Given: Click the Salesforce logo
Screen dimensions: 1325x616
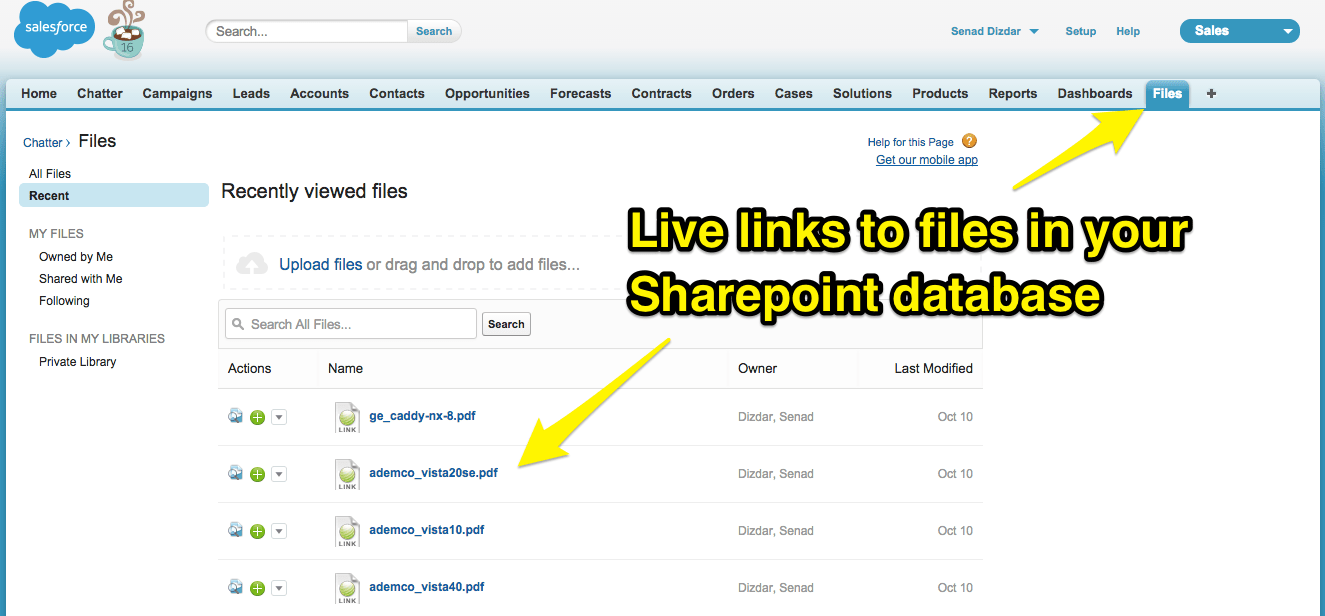Looking at the screenshot, I should (53, 29).
